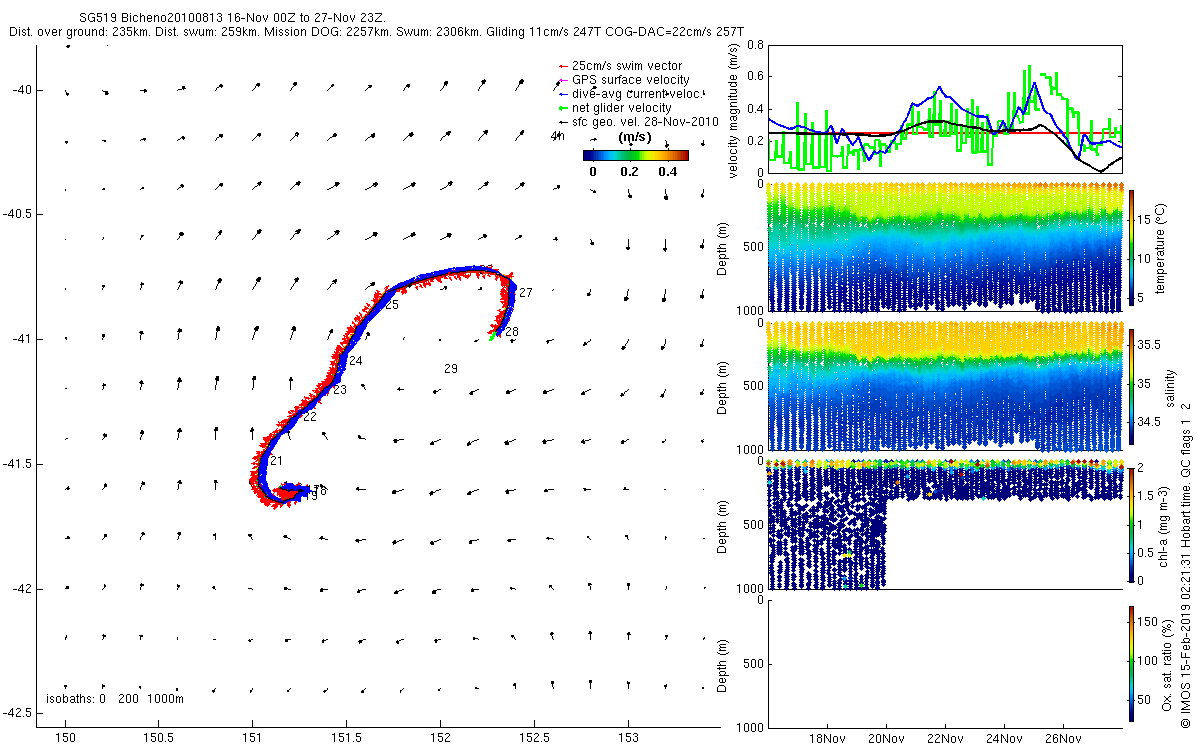The height and width of the screenshot is (750, 1200).
Task: Click track day label 23
Action: [340, 389]
